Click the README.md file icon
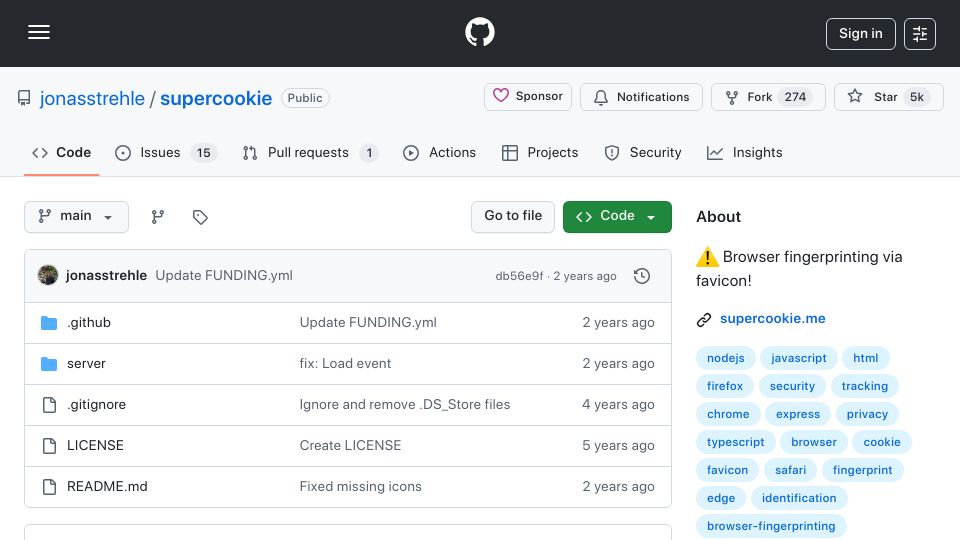960x540 pixels. (x=49, y=487)
